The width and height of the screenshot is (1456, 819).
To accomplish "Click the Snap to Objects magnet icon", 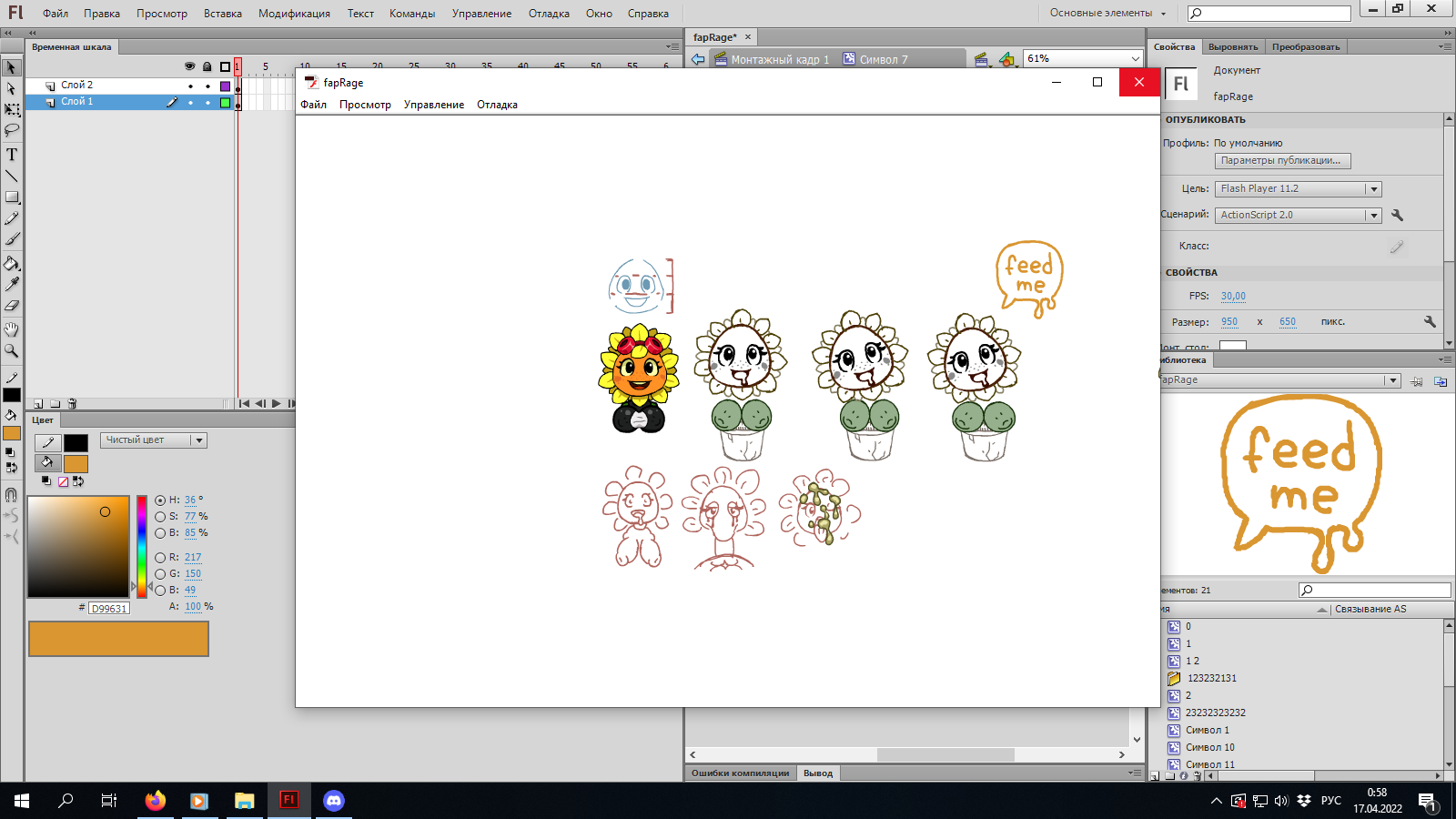I will 12,495.
